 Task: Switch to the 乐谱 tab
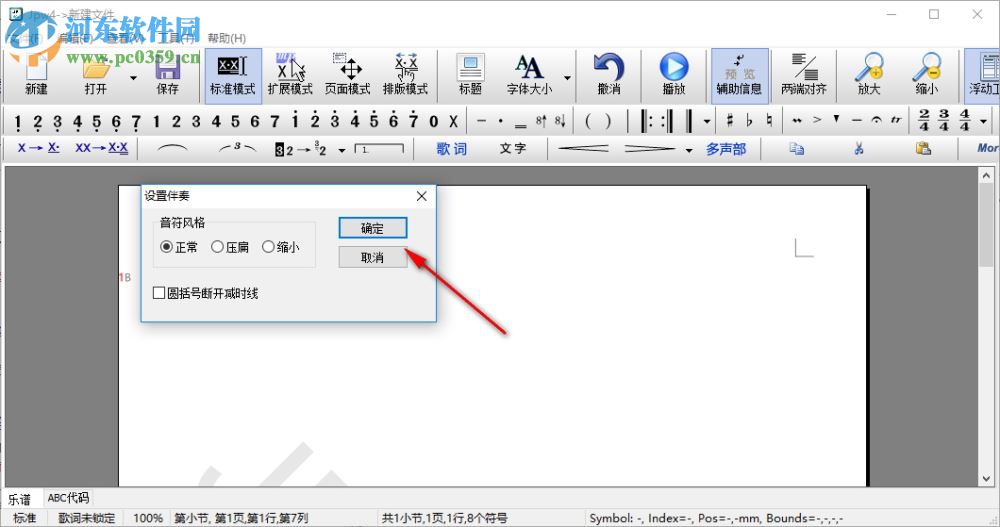pyautogui.click(x=20, y=499)
